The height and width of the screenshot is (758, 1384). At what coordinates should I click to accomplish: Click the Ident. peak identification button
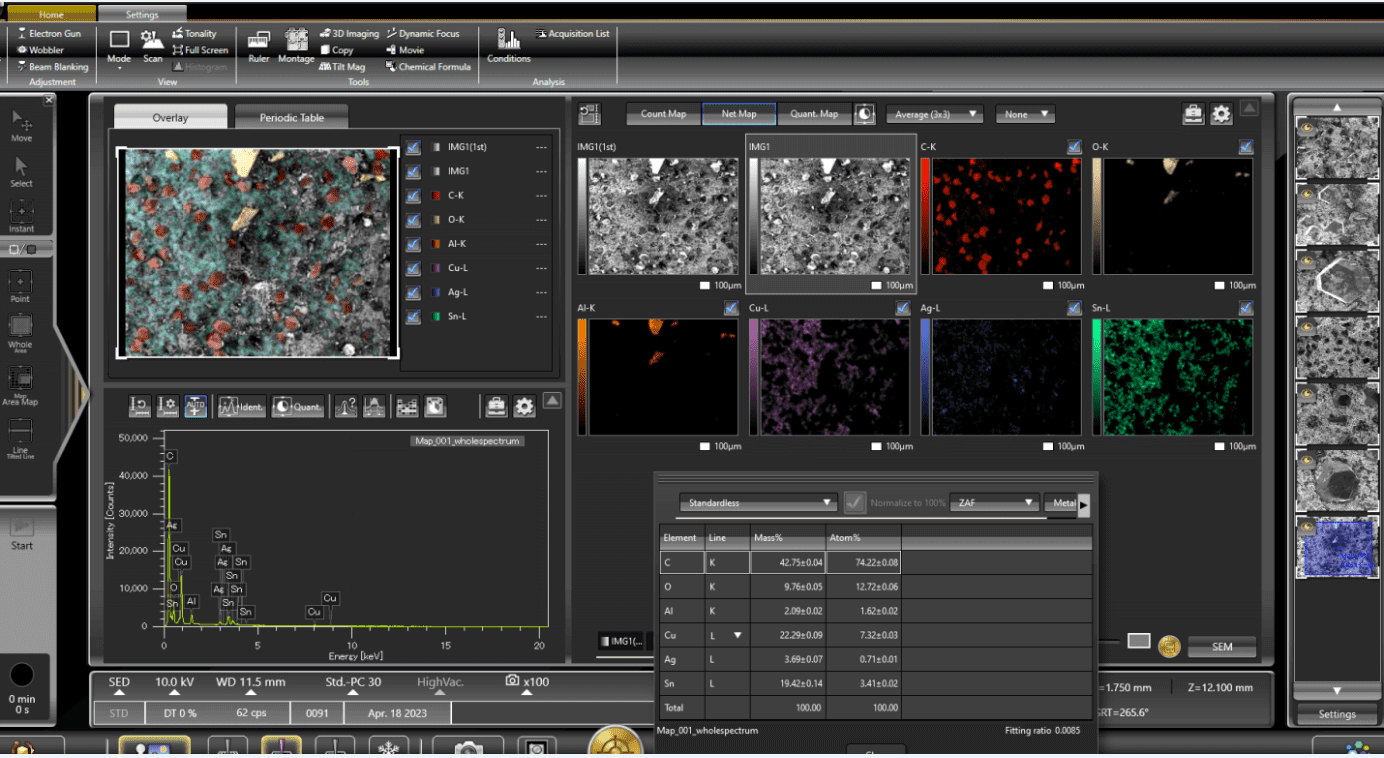(x=241, y=407)
